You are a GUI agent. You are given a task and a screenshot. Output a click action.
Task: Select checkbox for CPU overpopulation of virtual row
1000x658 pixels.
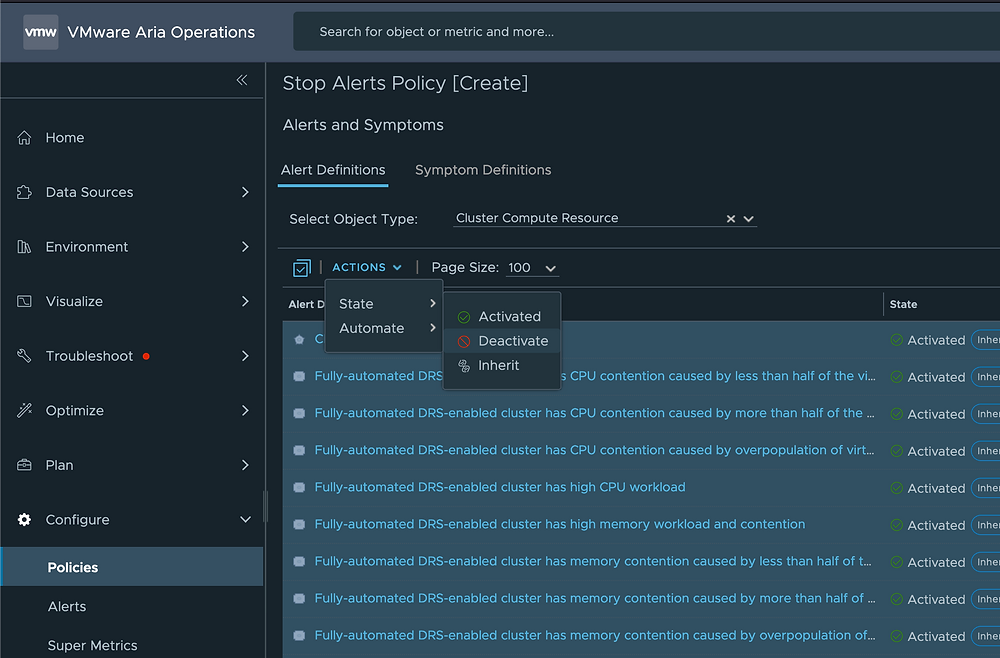coord(299,450)
